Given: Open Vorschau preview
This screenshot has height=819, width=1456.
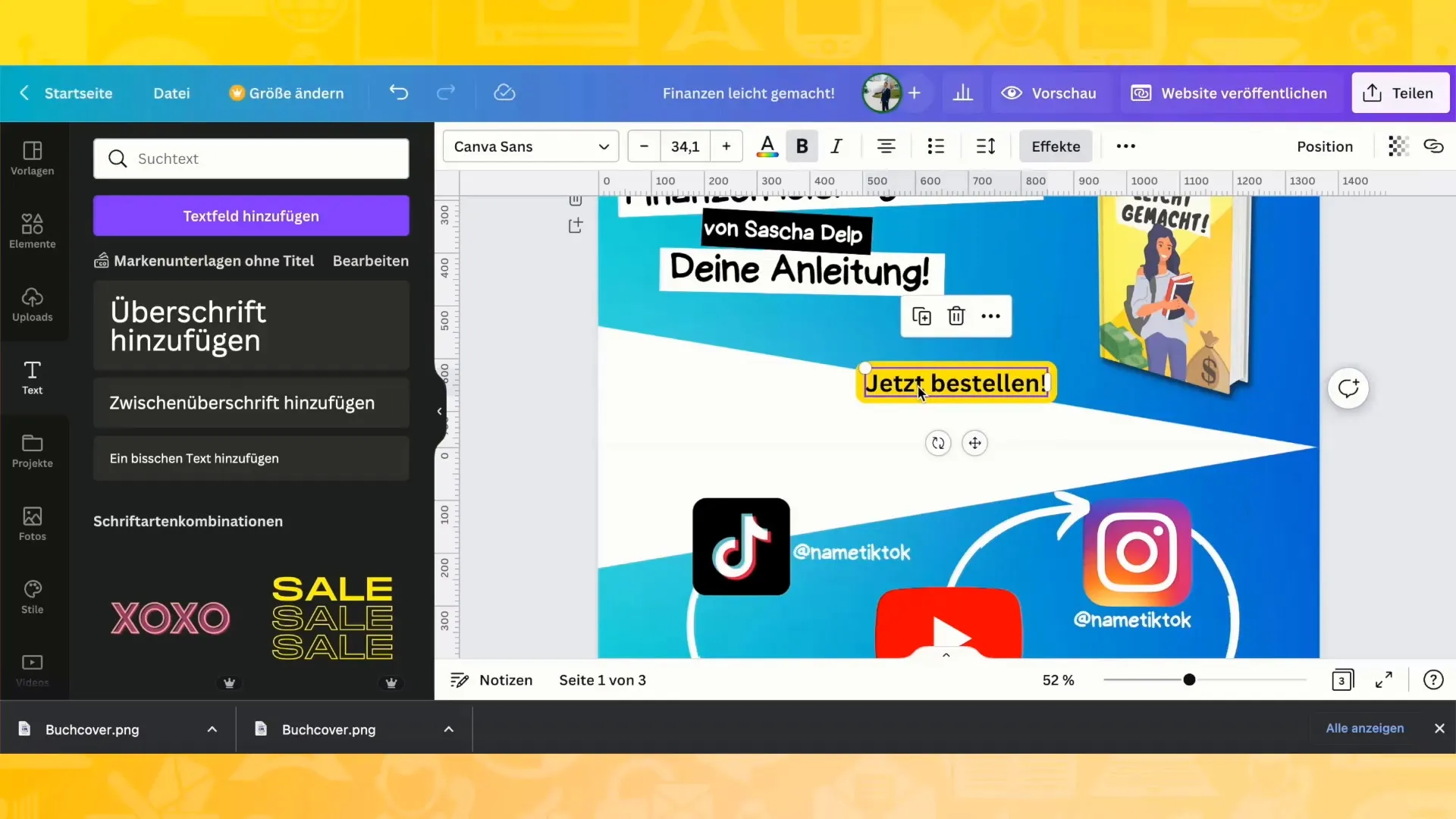Looking at the screenshot, I should 1050,93.
